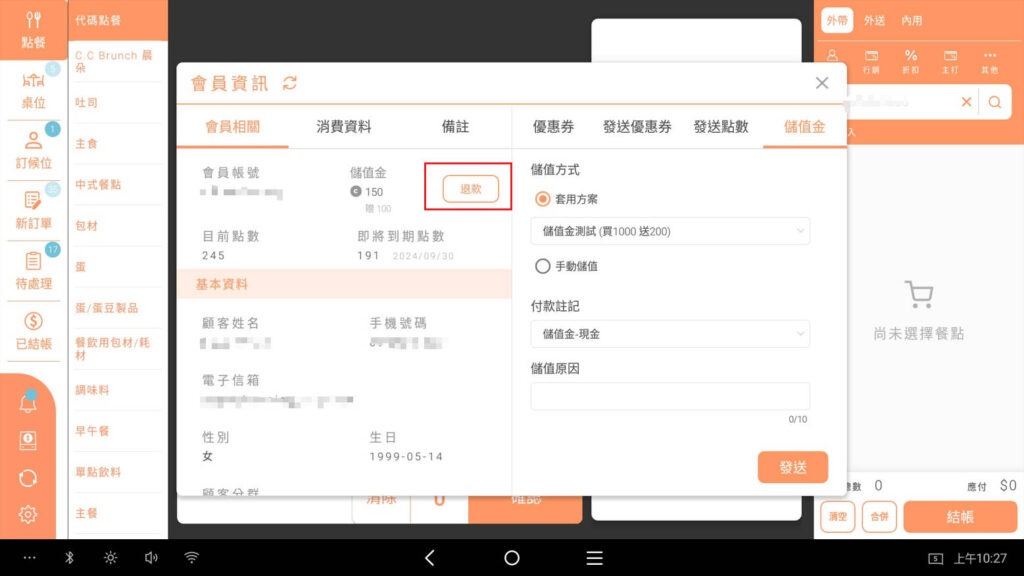
Task: Select the 手動儲值 radio option
Action: (x=543, y=267)
